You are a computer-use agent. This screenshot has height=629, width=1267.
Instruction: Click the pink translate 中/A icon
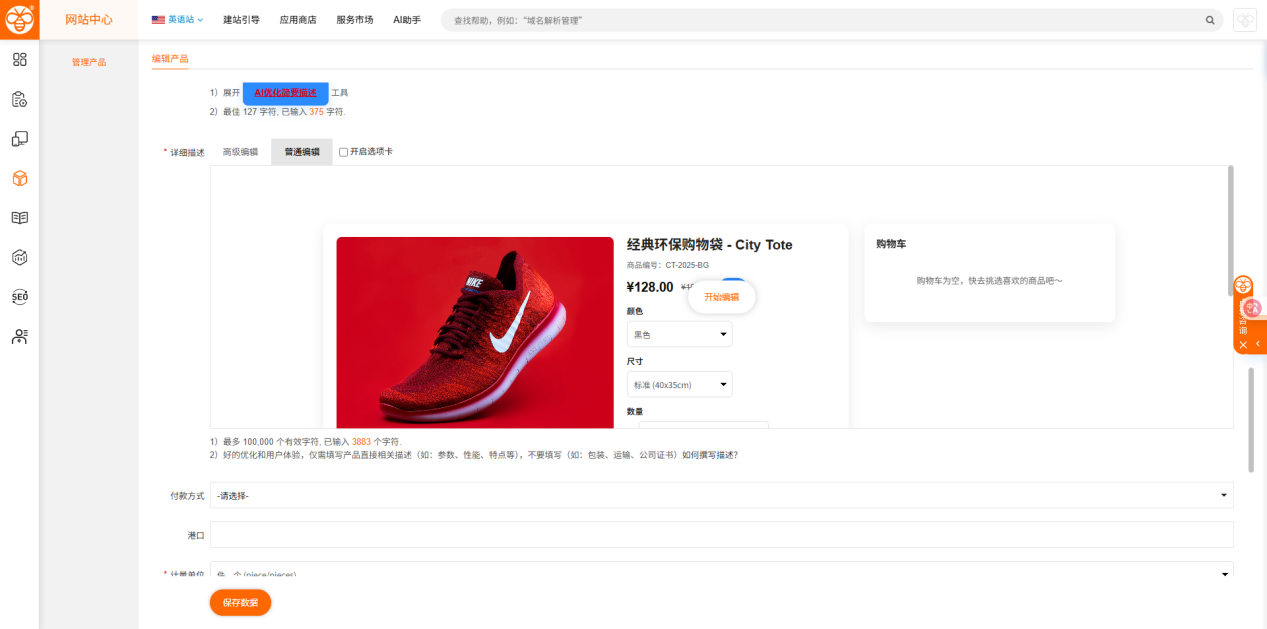pos(1251,309)
